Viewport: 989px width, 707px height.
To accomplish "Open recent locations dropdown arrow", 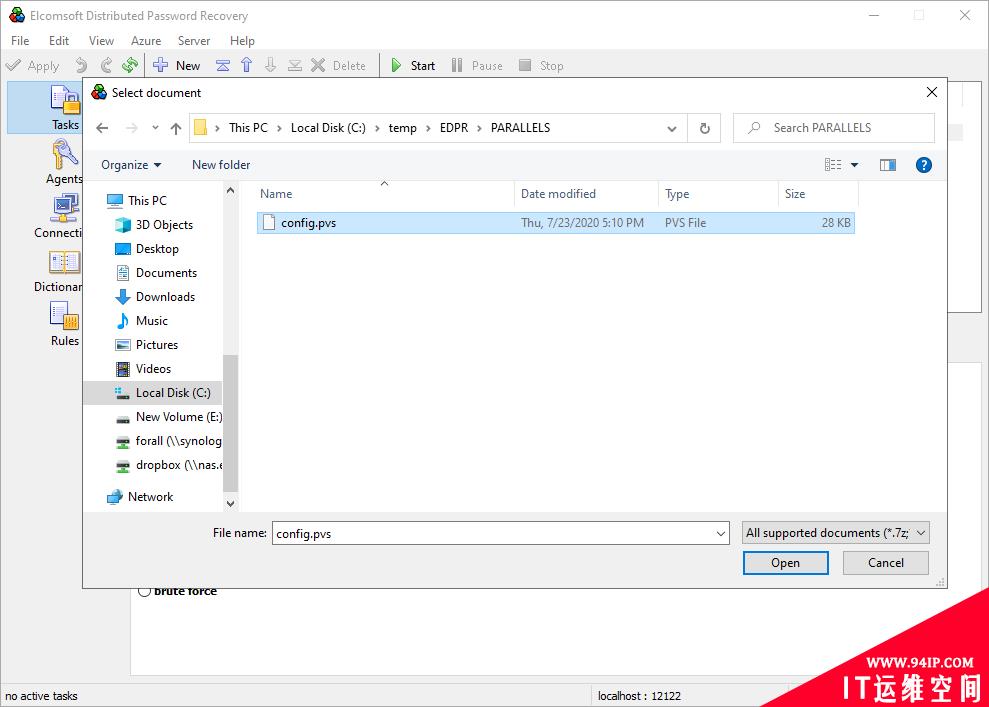I will pos(155,128).
